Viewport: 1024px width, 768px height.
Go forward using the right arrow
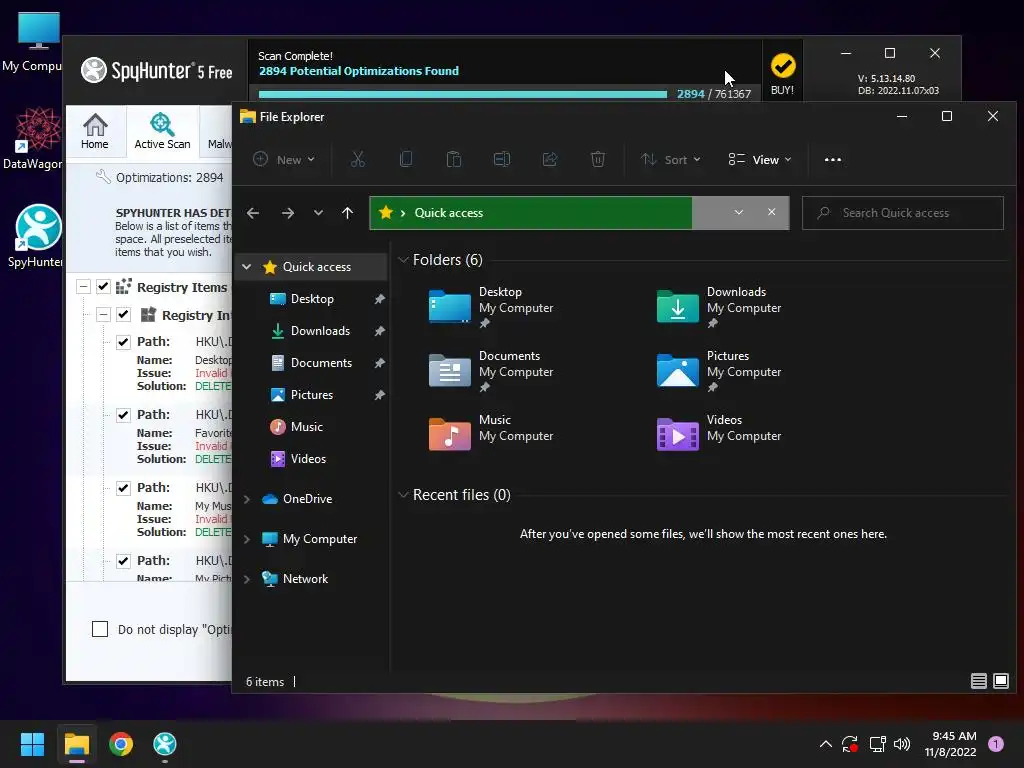tap(287, 213)
